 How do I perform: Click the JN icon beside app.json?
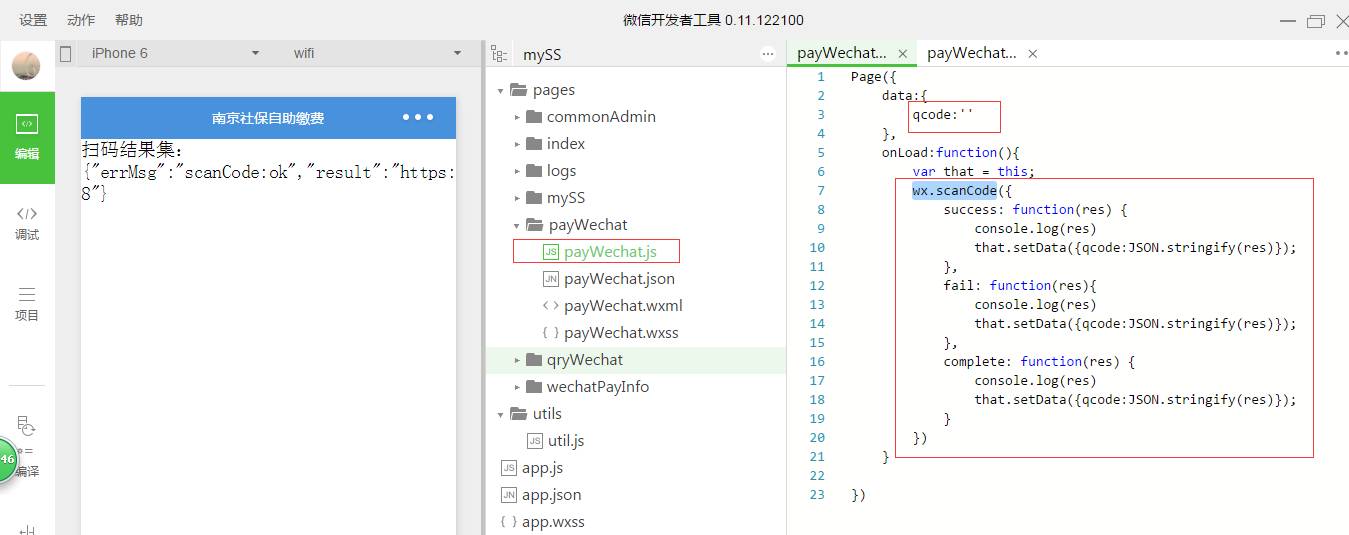click(x=509, y=495)
